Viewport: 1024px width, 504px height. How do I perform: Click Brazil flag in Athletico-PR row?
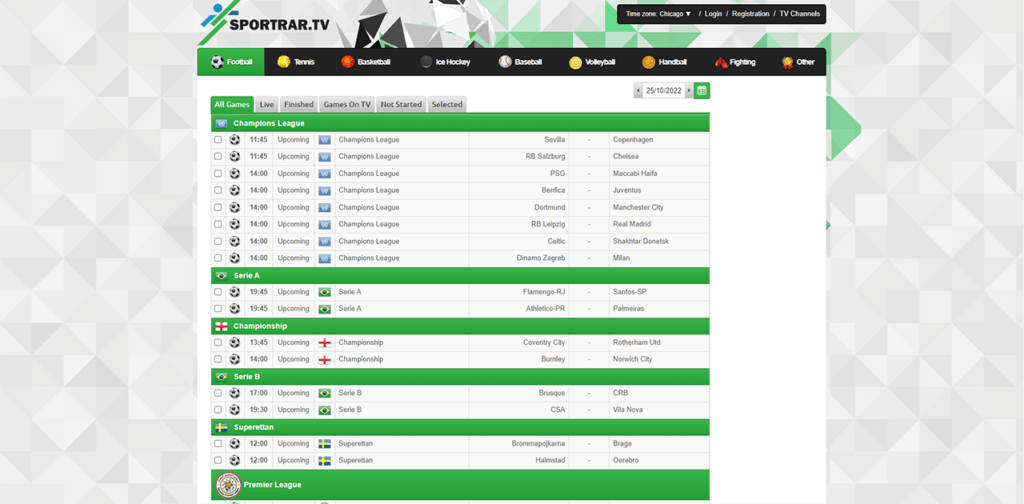click(x=324, y=309)
